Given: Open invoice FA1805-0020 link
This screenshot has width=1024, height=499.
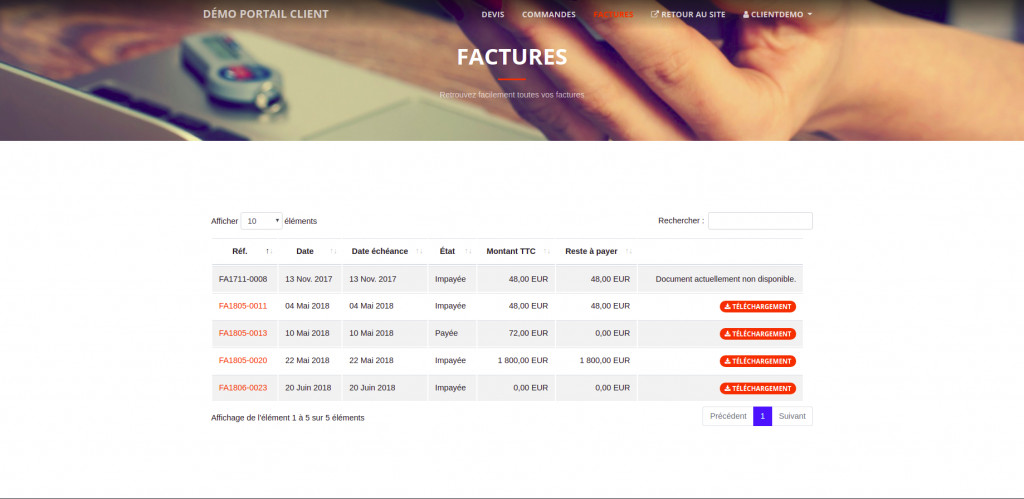Looking at the screenshot, I should click(x=243, y=361).
